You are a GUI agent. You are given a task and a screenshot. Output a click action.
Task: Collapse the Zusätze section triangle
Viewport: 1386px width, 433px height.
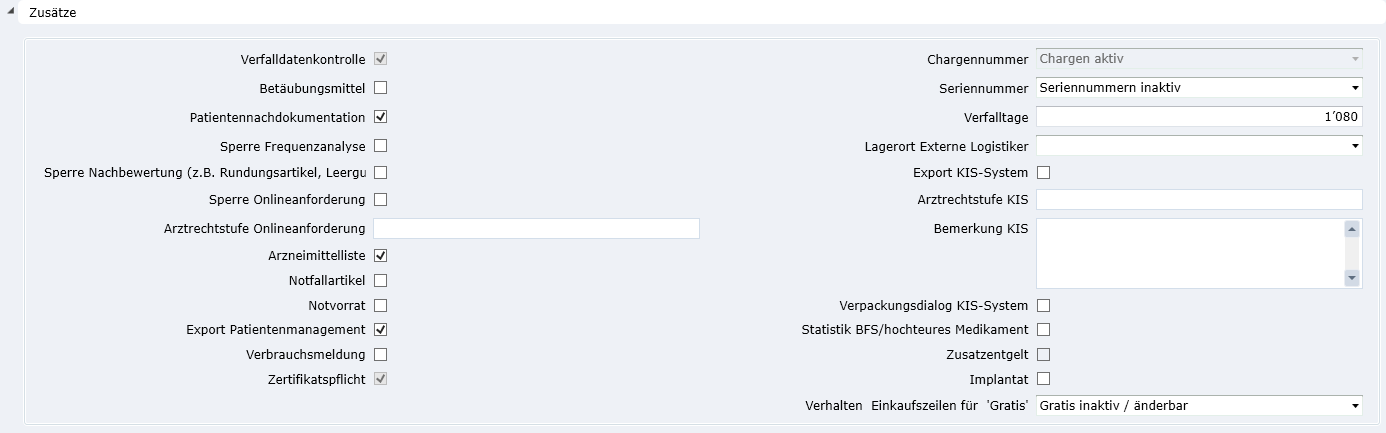click(10, 13)
